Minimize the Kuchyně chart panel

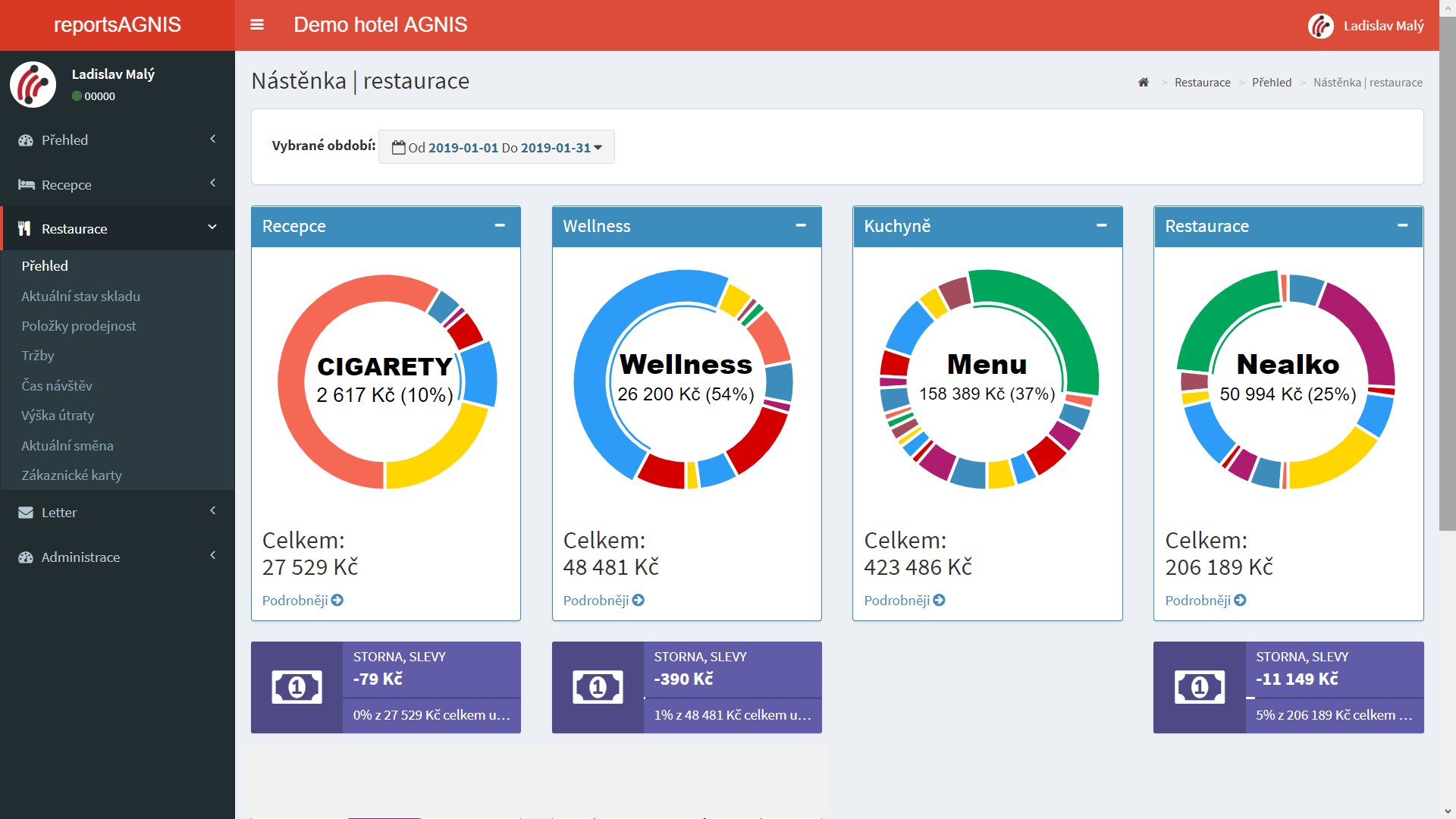click(1101, 226)
